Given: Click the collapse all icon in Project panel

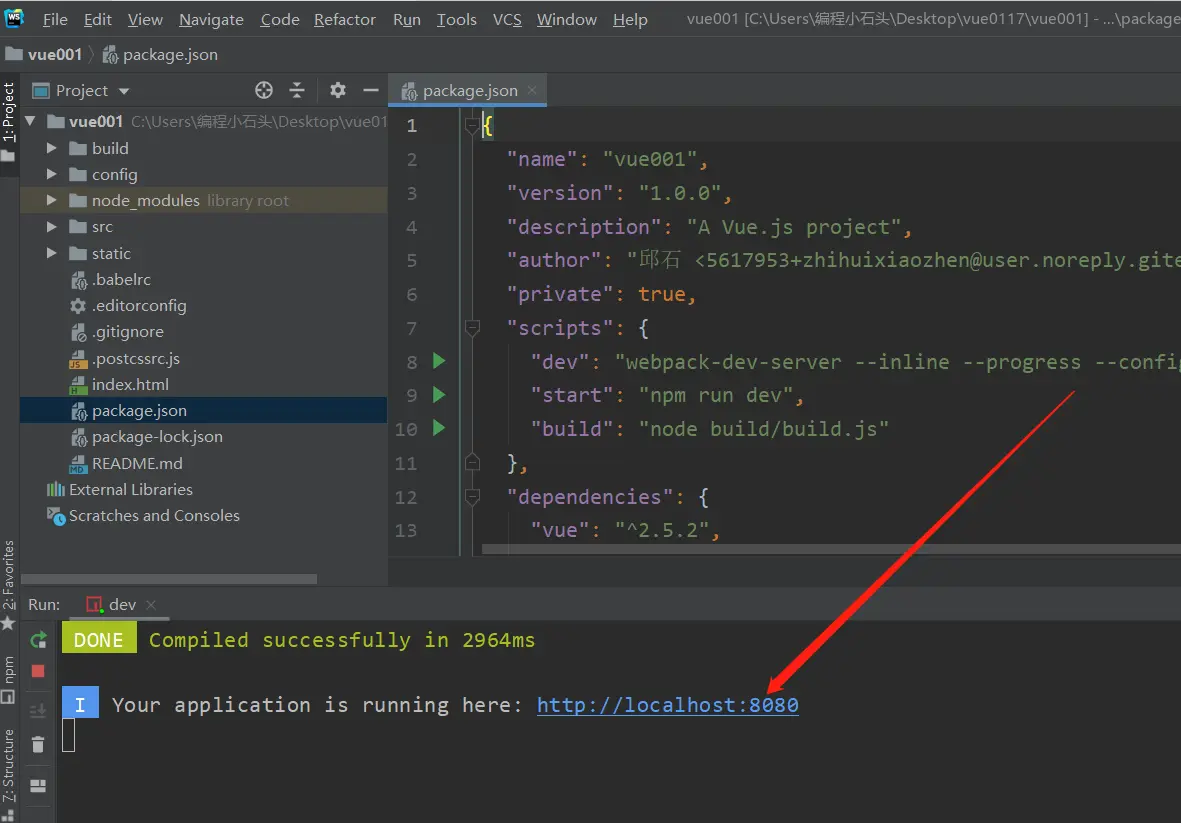Looking at the screenshot, I should 297,90.
